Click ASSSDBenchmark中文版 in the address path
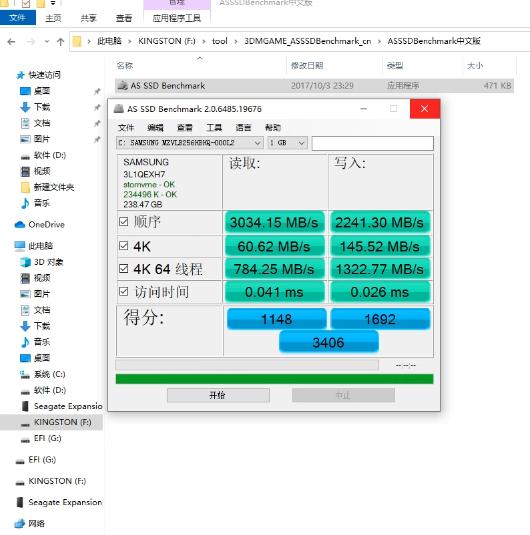 coord(434,41)
